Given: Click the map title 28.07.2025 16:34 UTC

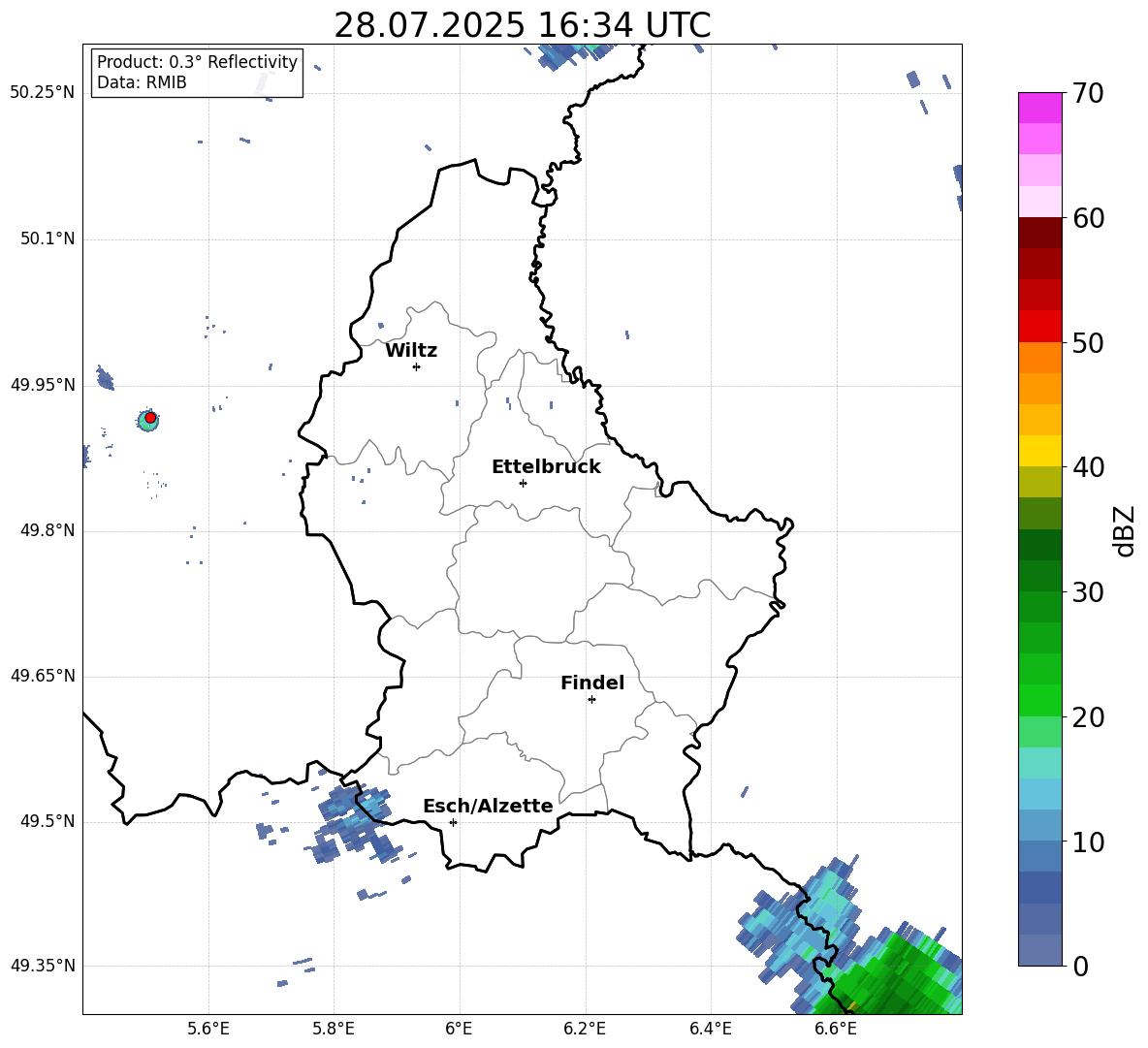Looking at the screenshot, I should pos(522,25).
